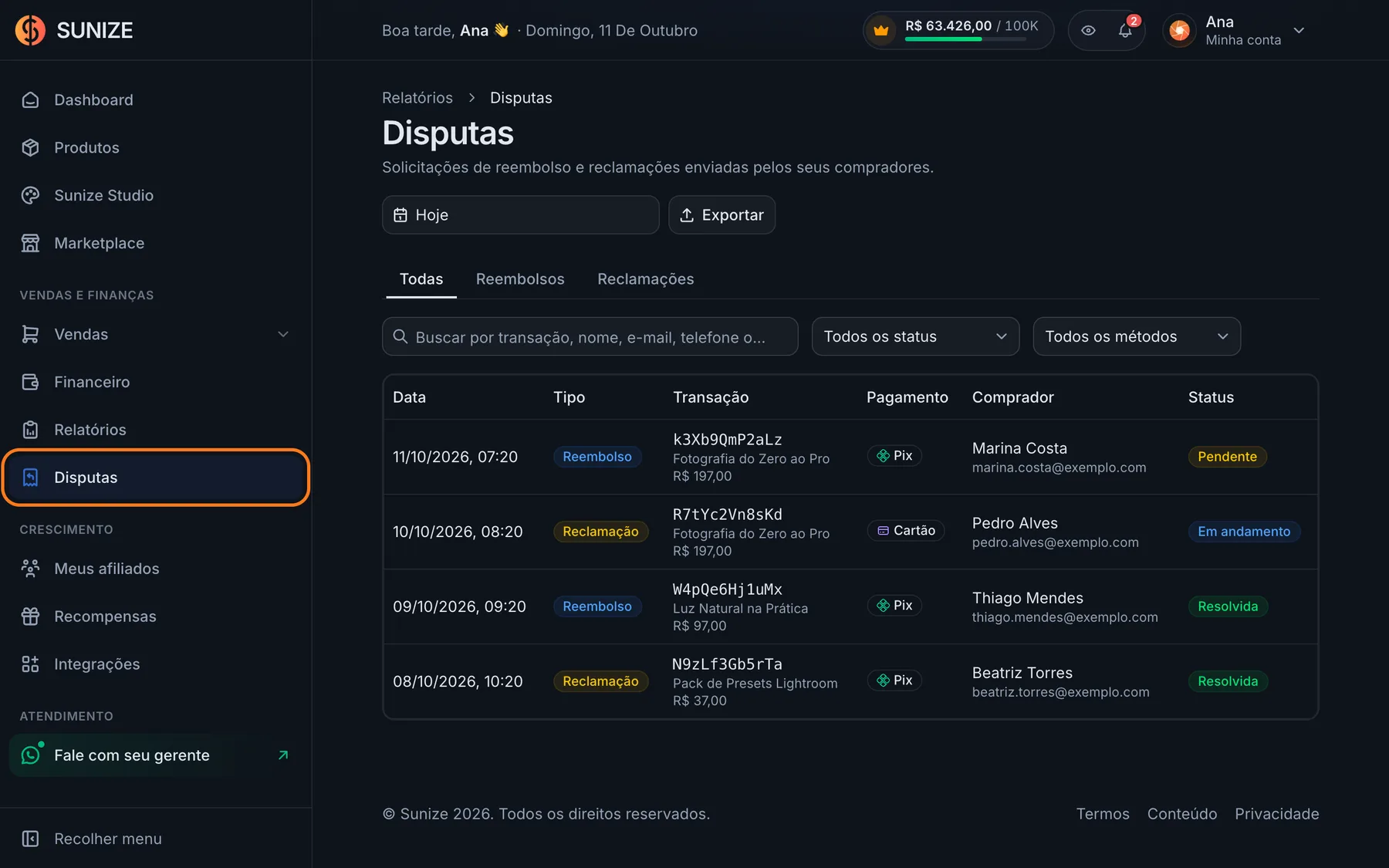Select the Todas tab

click(421, 279)
